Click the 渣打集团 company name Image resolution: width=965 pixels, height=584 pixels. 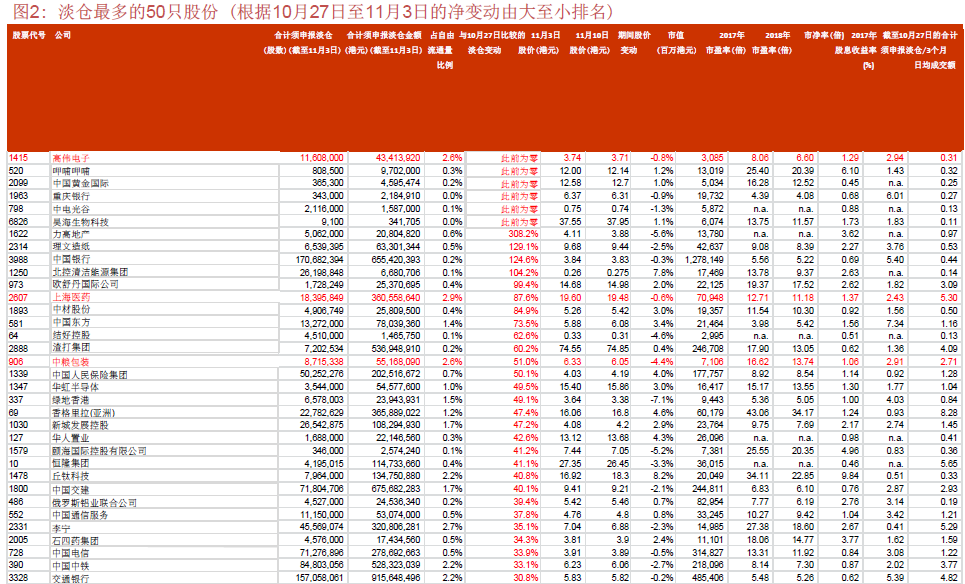[71, 348]
